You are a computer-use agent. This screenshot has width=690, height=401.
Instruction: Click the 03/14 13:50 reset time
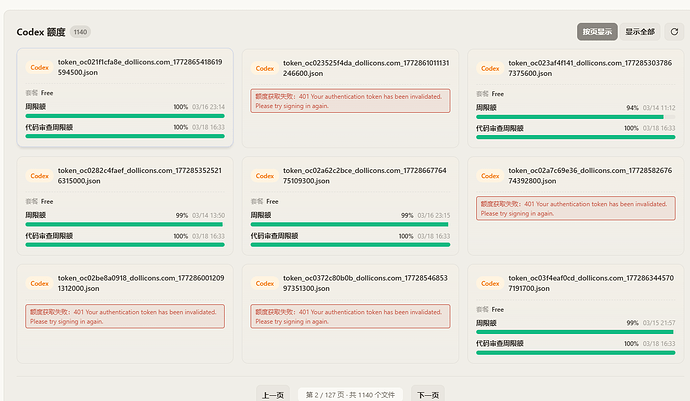(x=208, y=215)
